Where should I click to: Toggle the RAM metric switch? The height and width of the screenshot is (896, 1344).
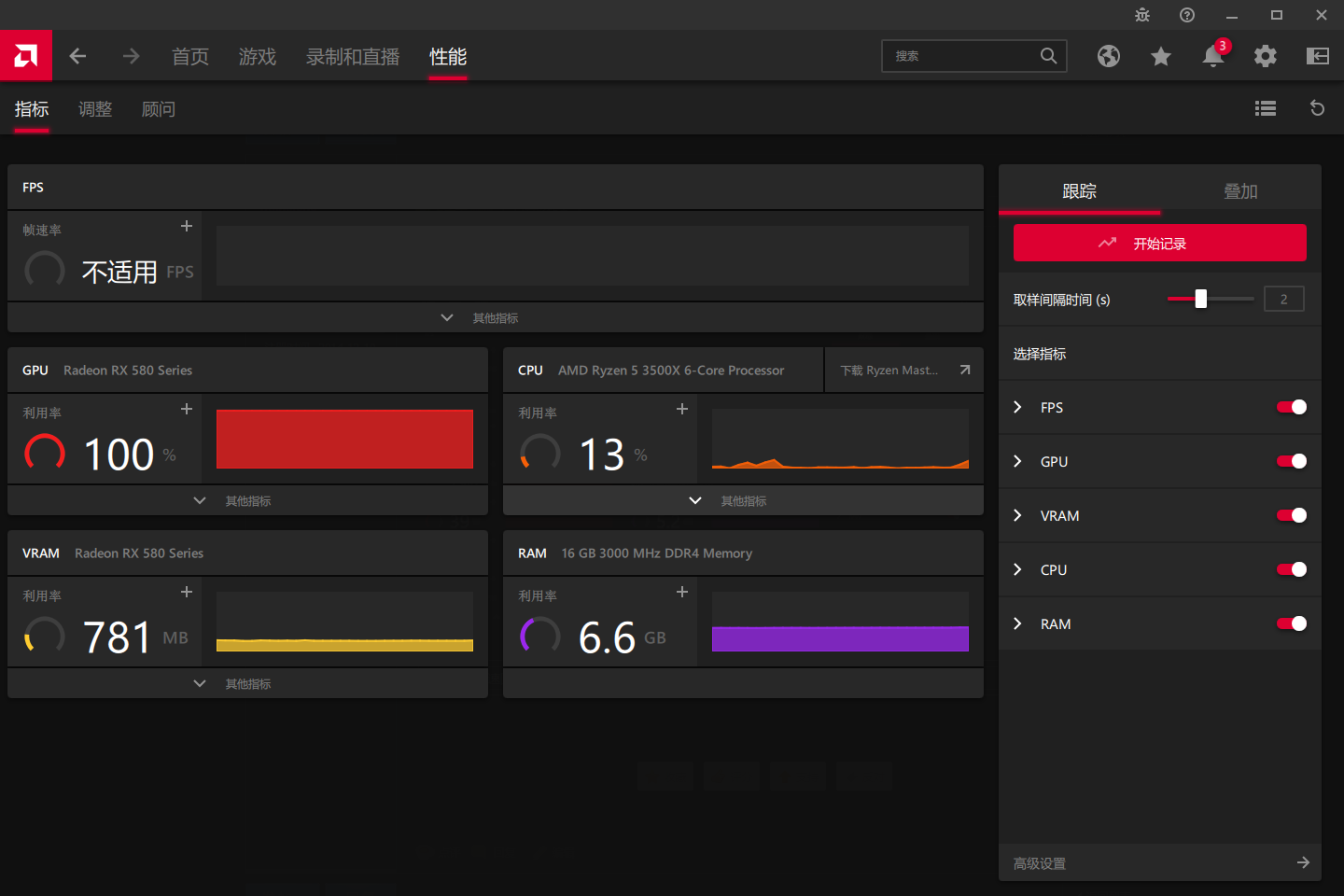pos(1292,623)
